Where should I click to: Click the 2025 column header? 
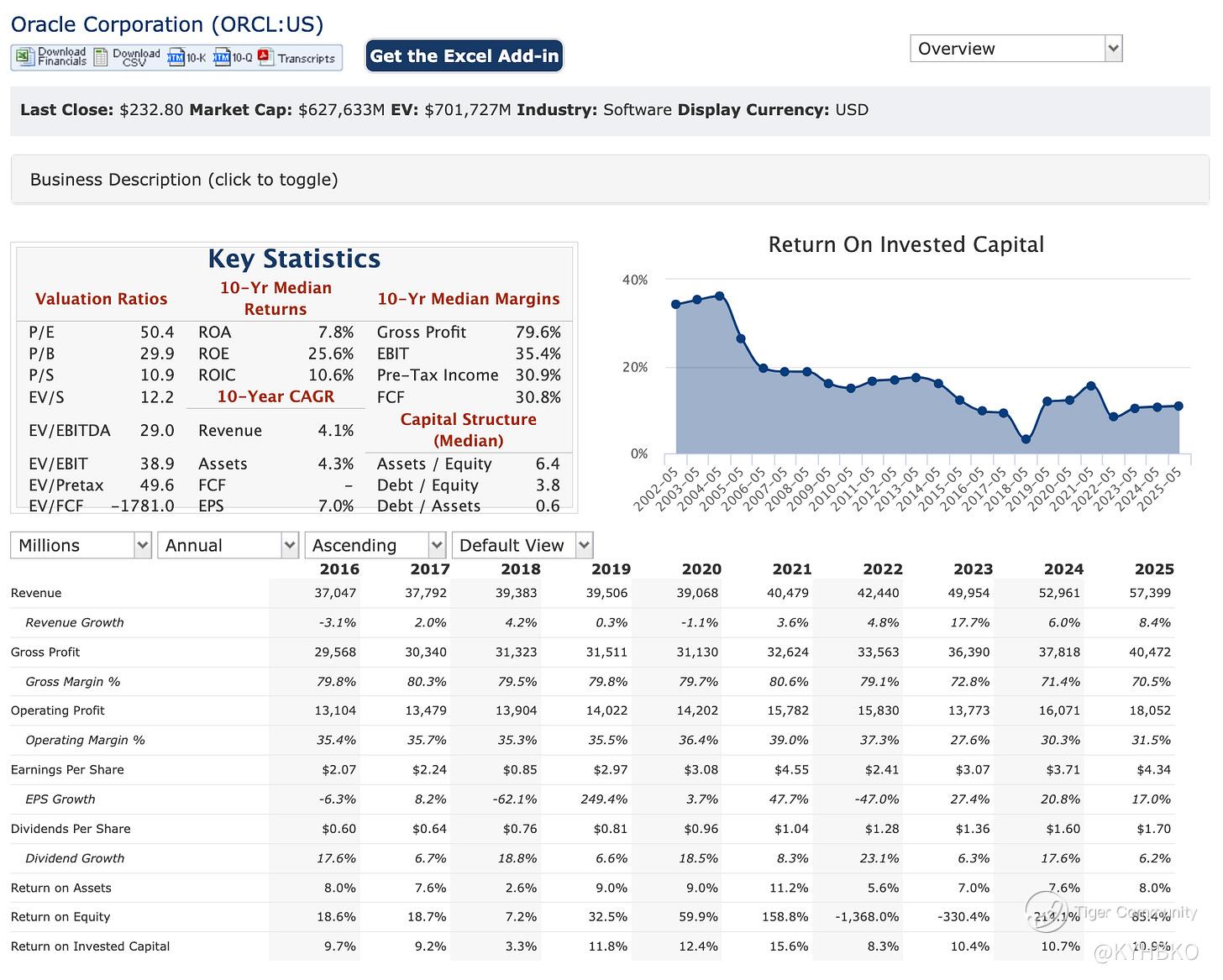[1153, 569]
